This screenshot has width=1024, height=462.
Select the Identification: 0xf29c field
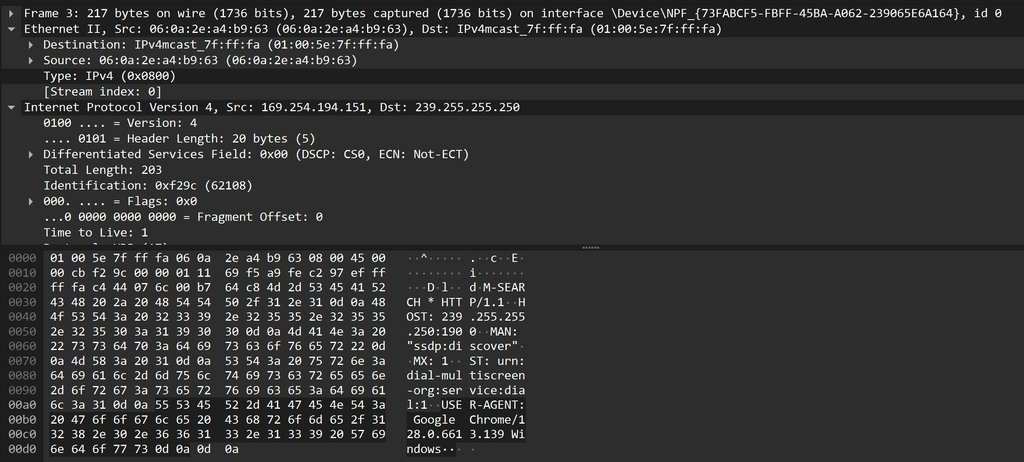(x=512, y=186)
